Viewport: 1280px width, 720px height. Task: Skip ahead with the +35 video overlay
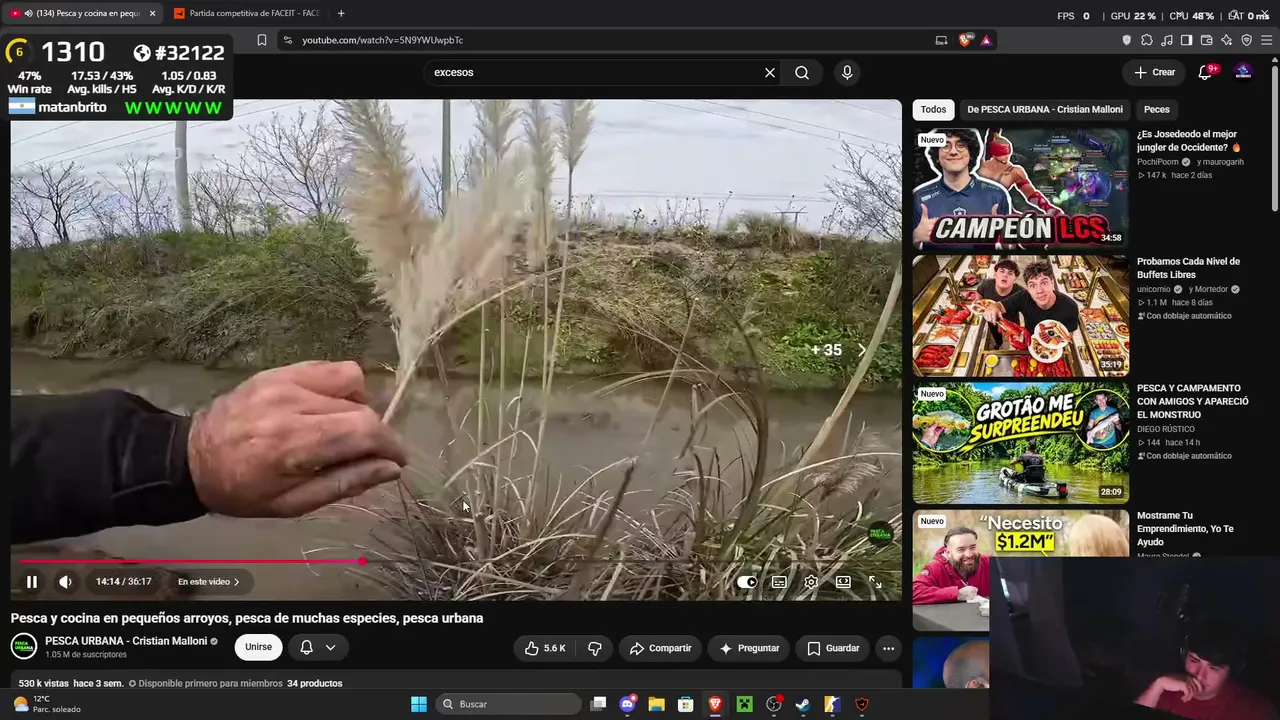(x=838, y=350)
